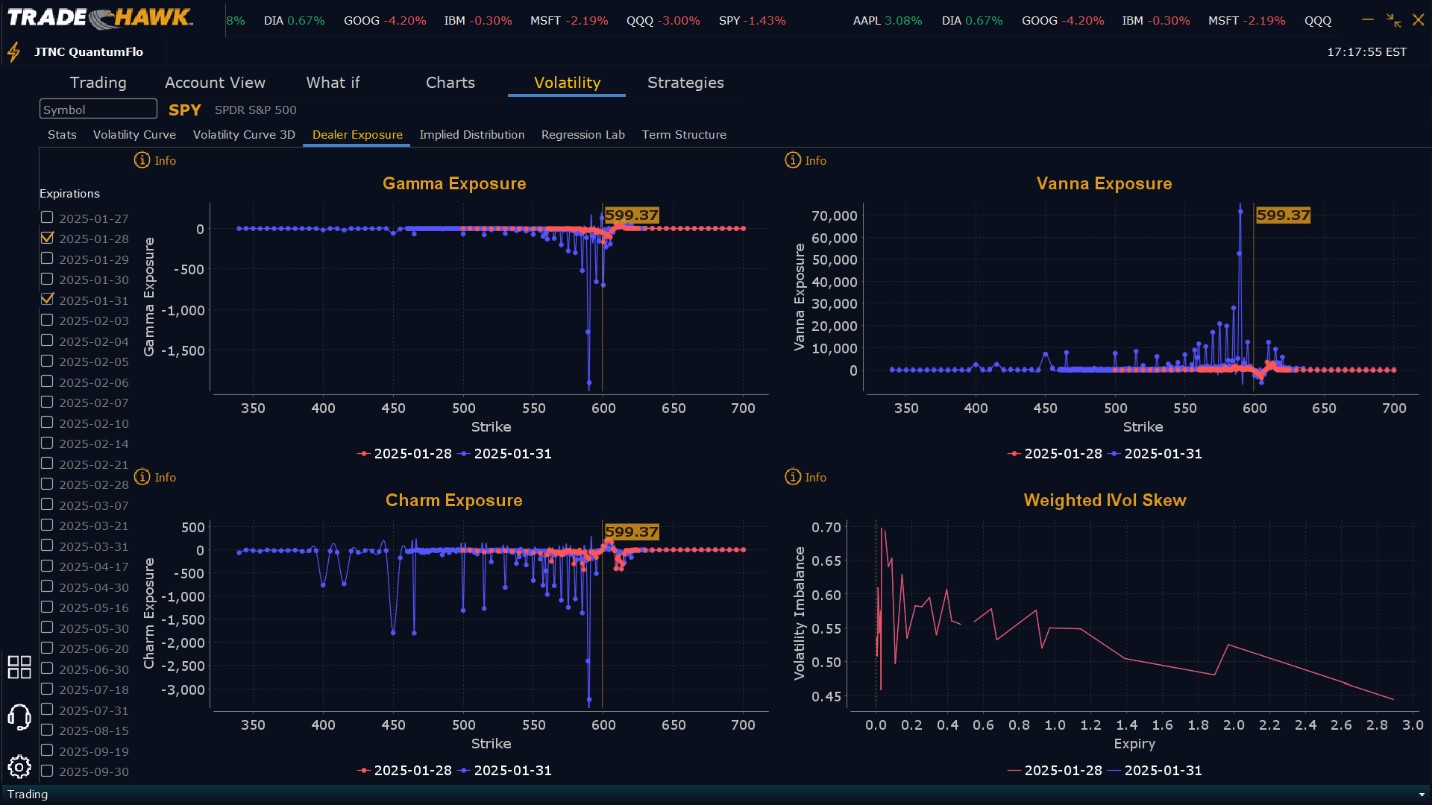Open the Account View tab

215,83
